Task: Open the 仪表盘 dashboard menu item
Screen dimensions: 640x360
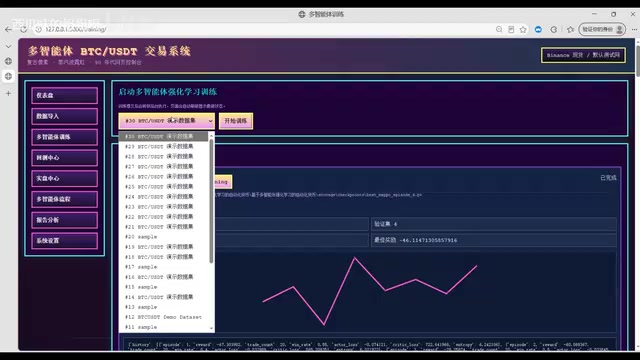Action: point(64,96)
